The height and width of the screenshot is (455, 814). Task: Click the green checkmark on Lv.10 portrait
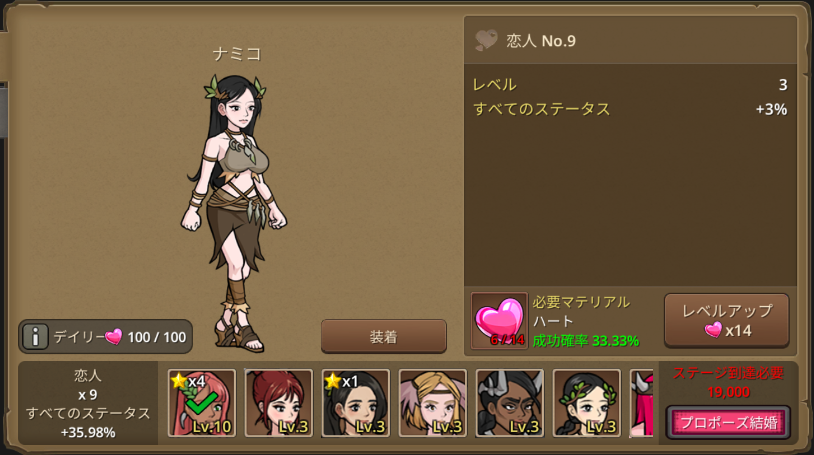click(x=201, y=403)
